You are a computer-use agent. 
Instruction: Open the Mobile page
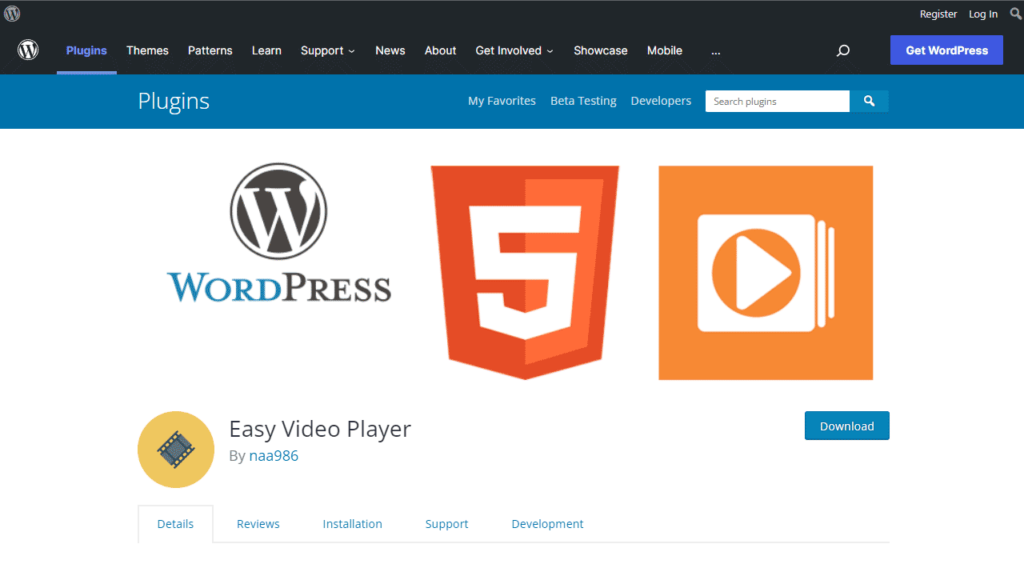(664, 50)
